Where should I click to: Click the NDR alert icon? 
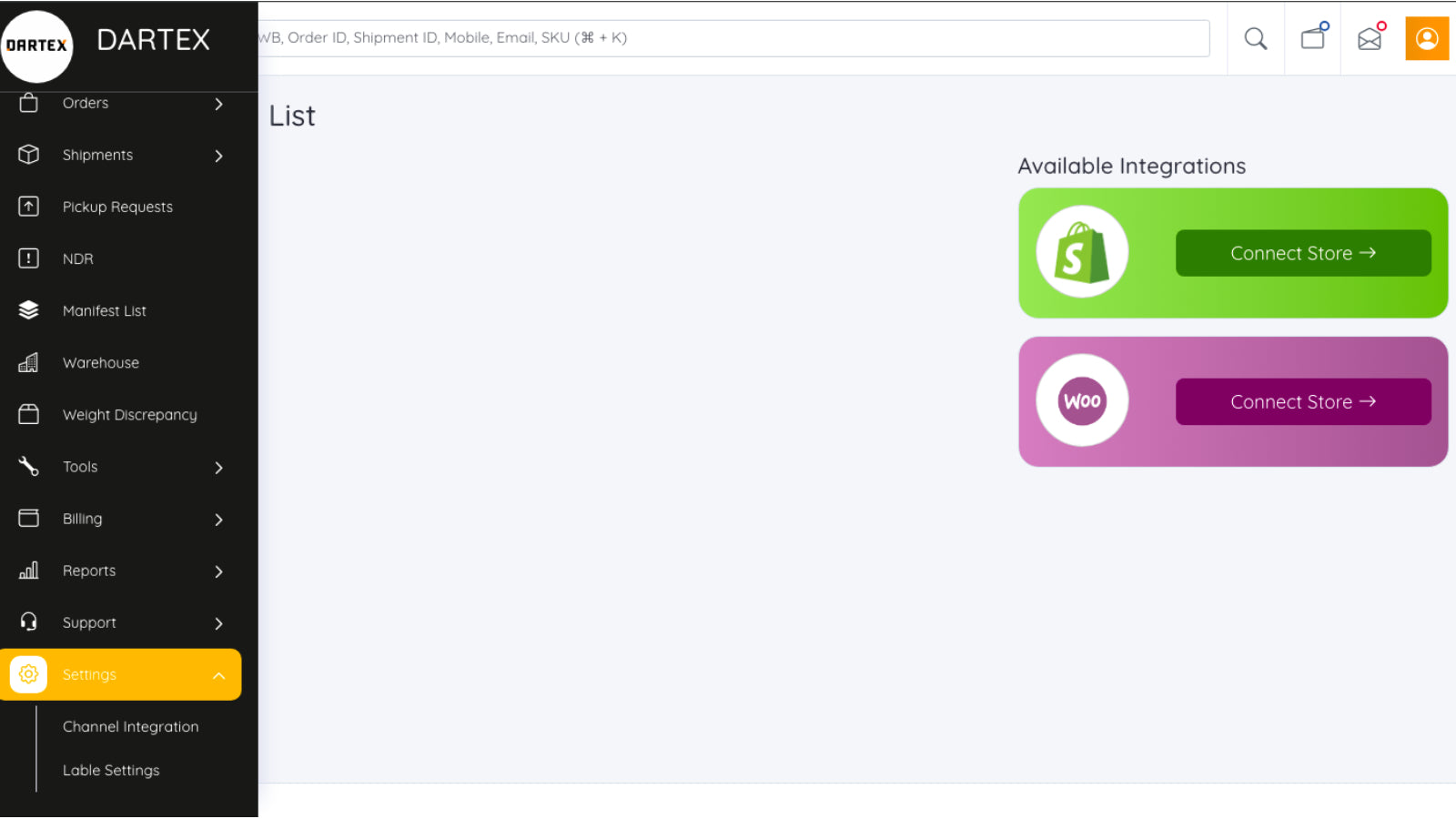click(x=29, y=258)
